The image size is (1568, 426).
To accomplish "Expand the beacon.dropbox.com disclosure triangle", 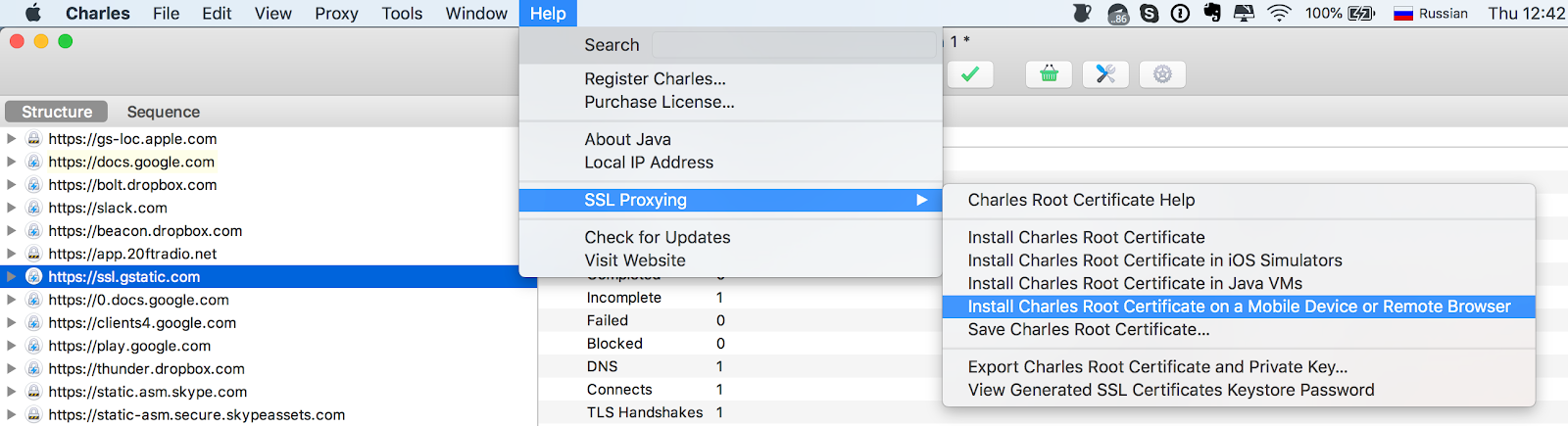I will coord(12,231).
